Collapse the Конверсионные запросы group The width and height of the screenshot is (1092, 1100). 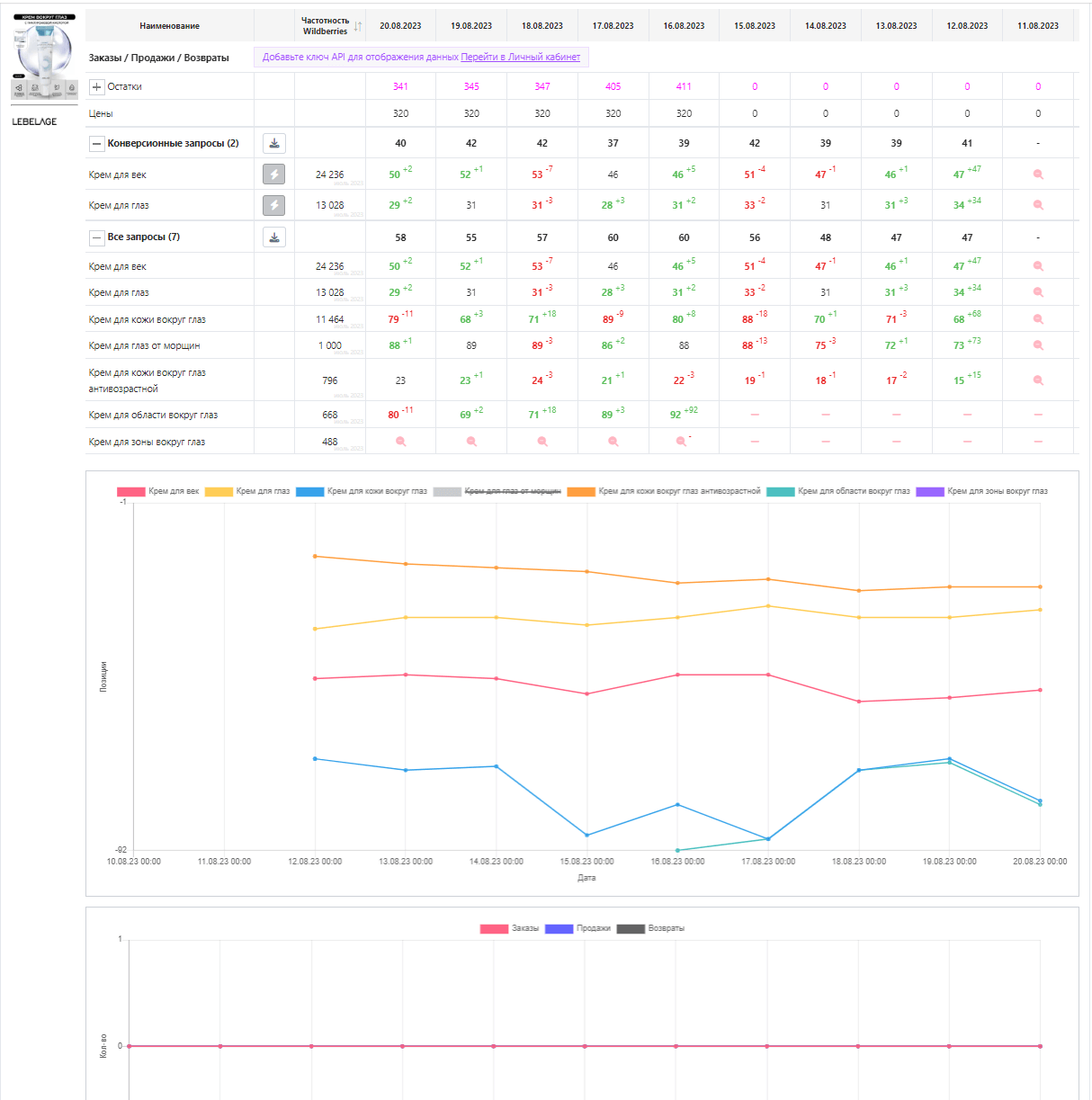pos(97,144)
